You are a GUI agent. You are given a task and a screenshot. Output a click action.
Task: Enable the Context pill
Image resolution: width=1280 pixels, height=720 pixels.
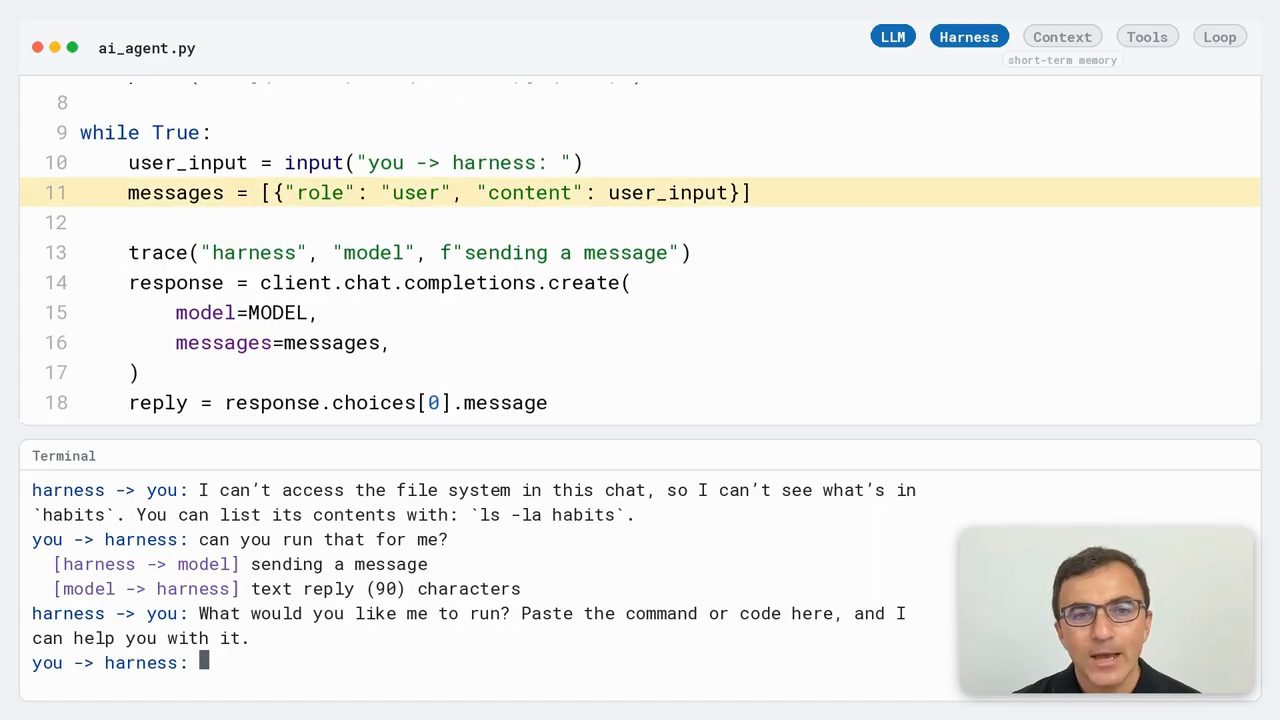pos(1062,37)
